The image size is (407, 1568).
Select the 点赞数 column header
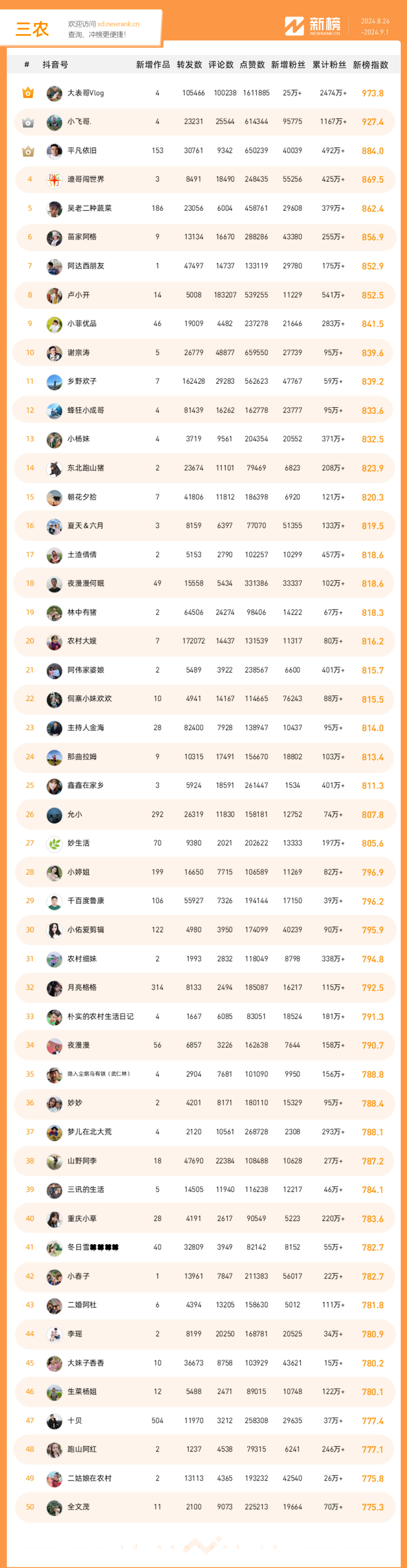(252, 65)
